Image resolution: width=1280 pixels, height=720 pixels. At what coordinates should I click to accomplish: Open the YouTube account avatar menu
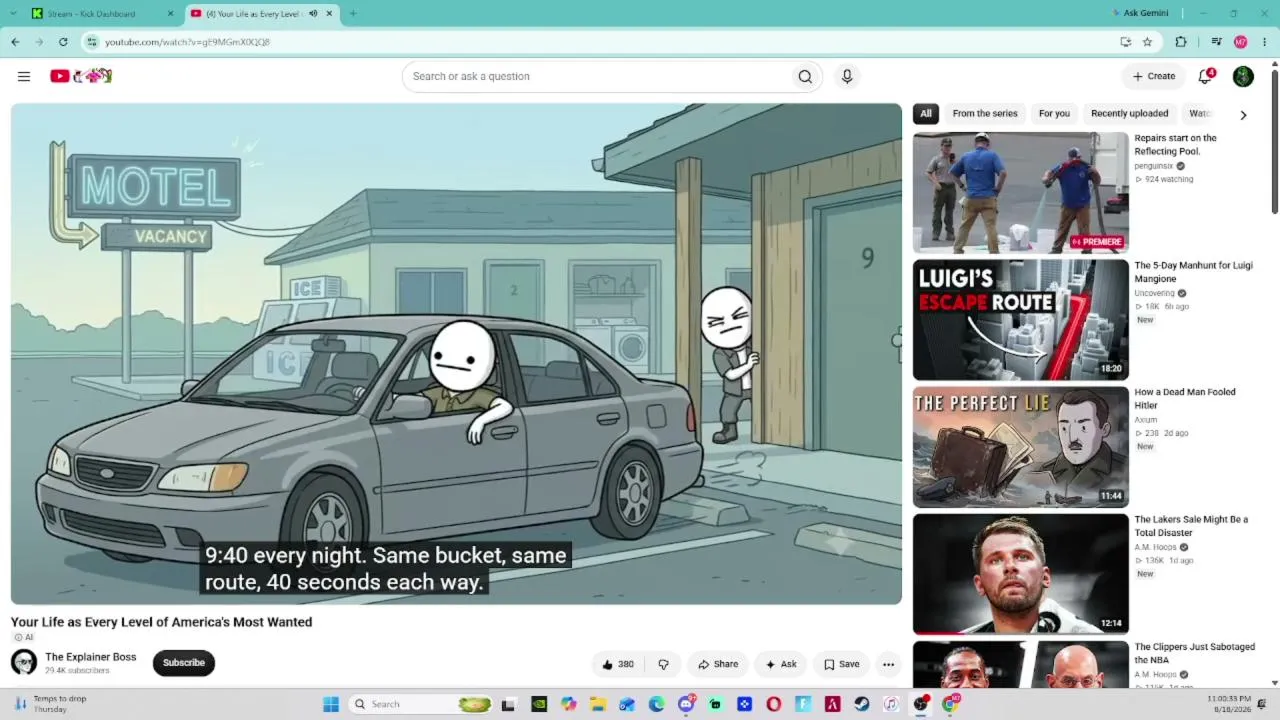[x=1243, y=76]
